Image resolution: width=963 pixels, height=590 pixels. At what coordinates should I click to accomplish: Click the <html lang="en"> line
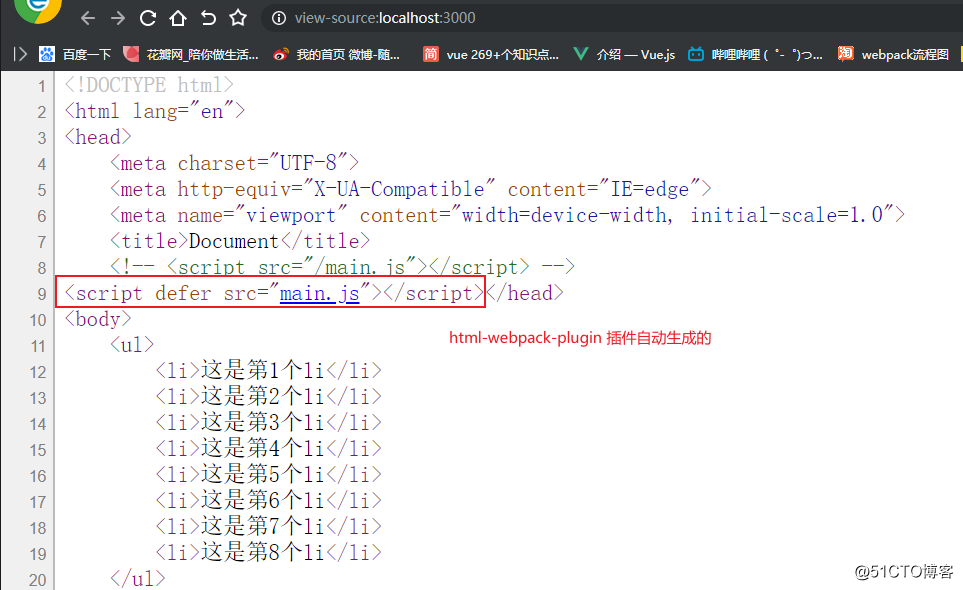click(155, 111)
